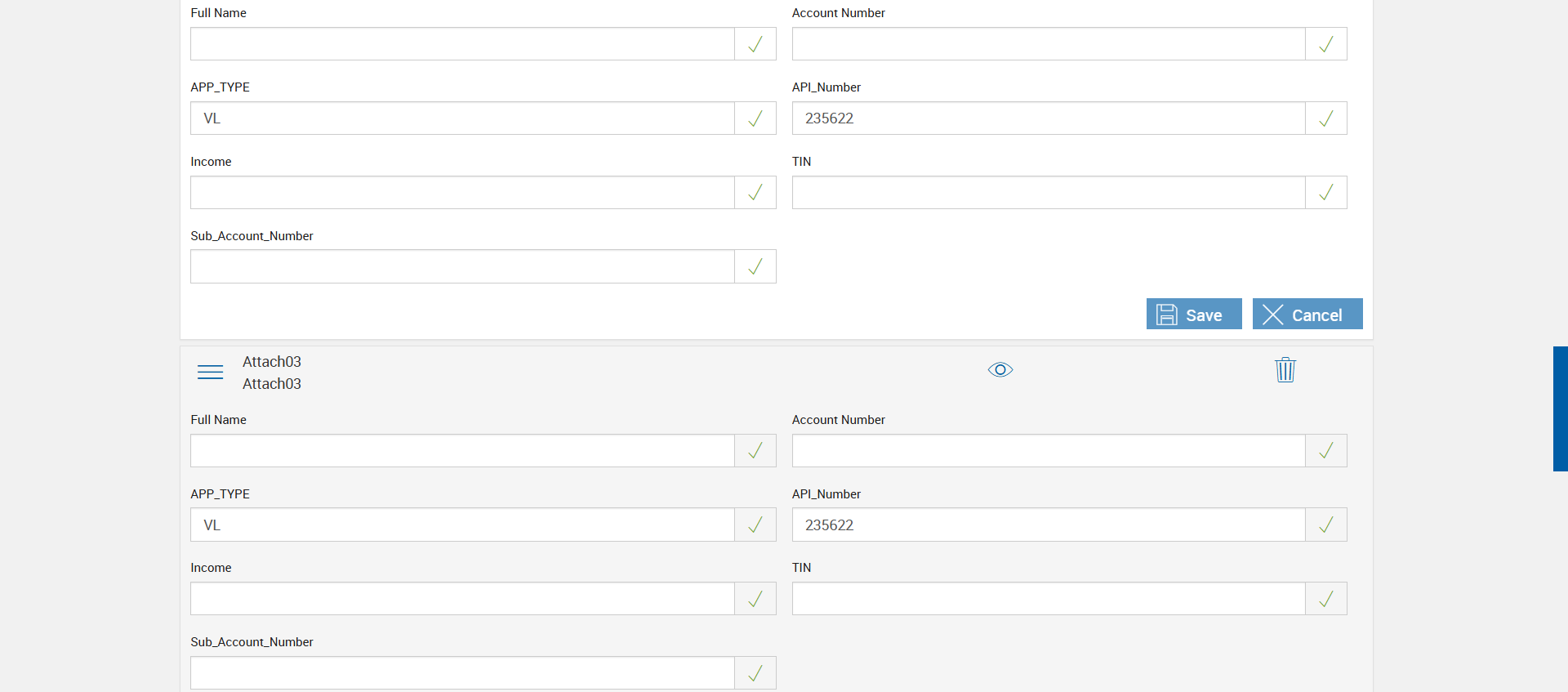The width and height of the screenshot is (1568, 692).
Task: Click checkmark beside top TIN field
Action: pos(1326,193)
